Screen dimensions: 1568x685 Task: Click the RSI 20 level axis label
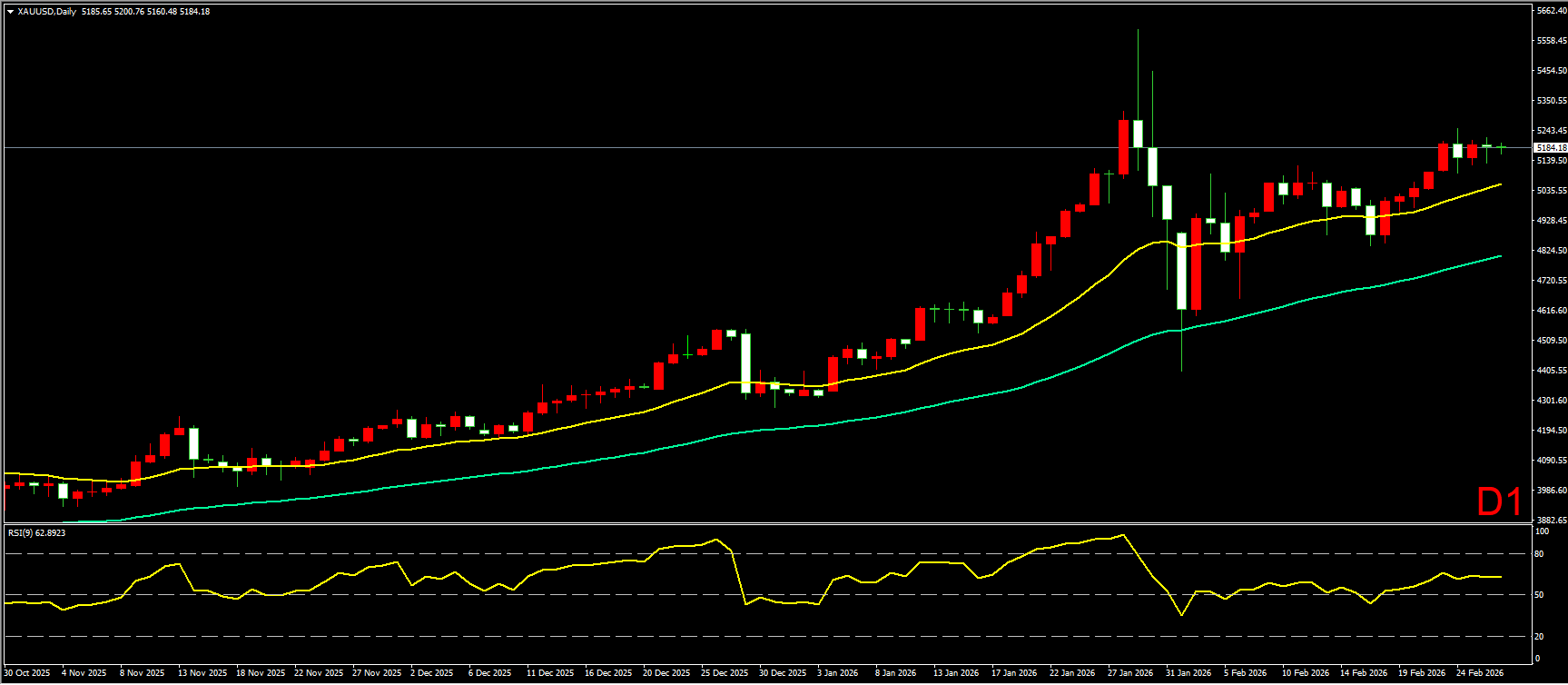(x=1538, y=637)
